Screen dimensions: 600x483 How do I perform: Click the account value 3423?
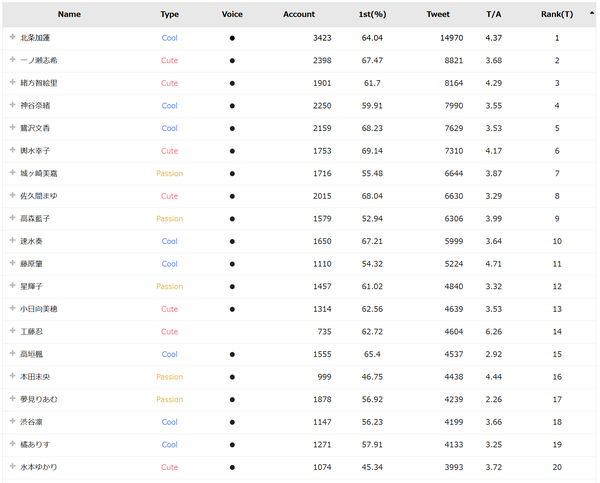tap(322, 38)
